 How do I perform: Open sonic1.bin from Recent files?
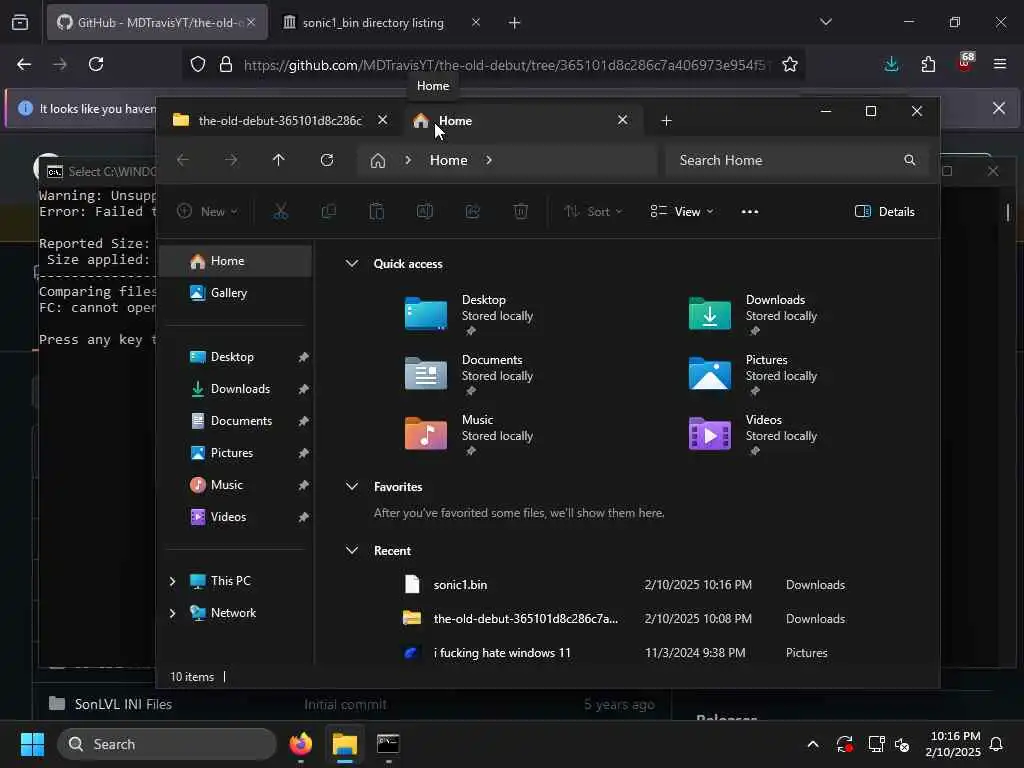pos(624,584)
